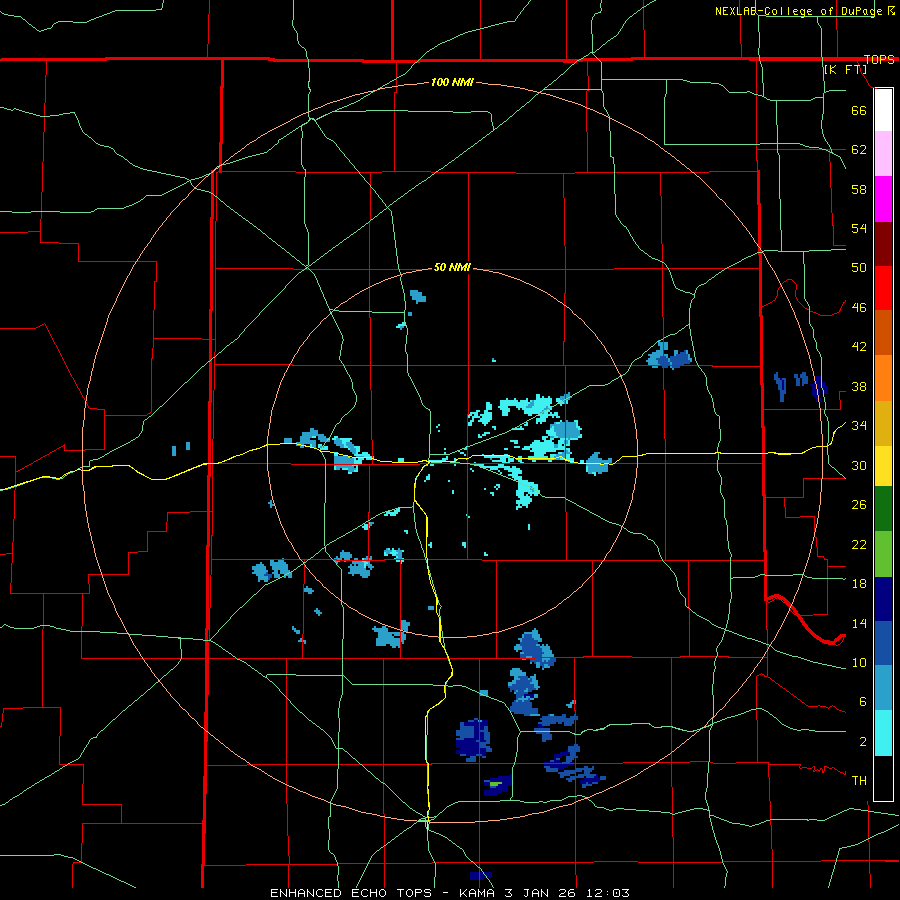The image size is (900, 900).
Task: Click the legend value "26"
Action: click(x=859, y=505)
